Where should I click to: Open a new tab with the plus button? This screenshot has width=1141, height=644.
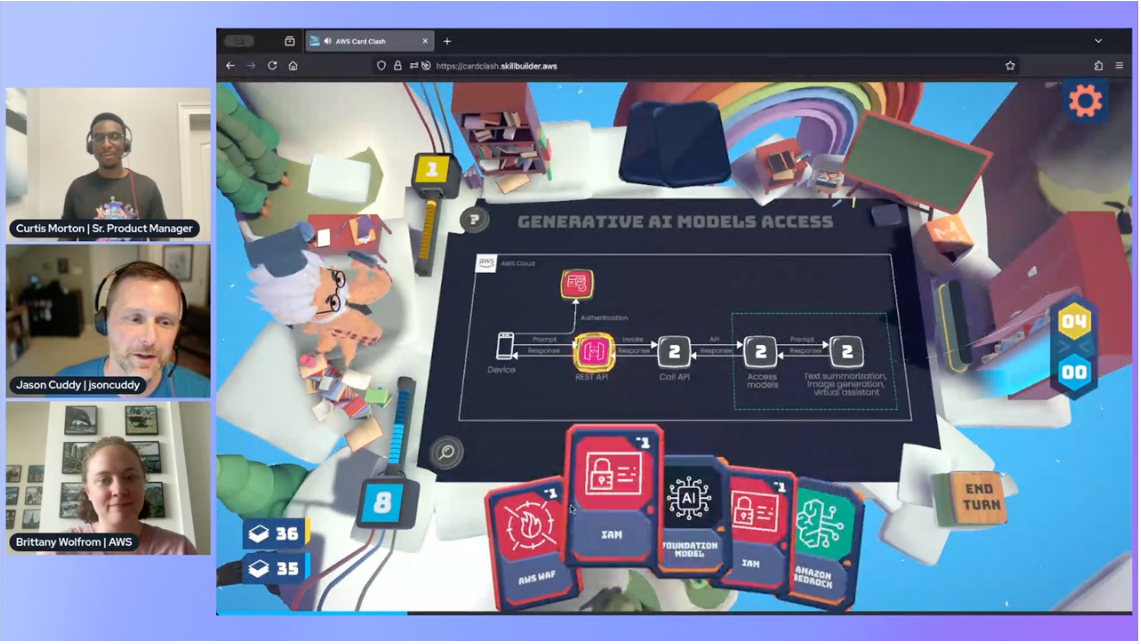[x=447, y=40]
